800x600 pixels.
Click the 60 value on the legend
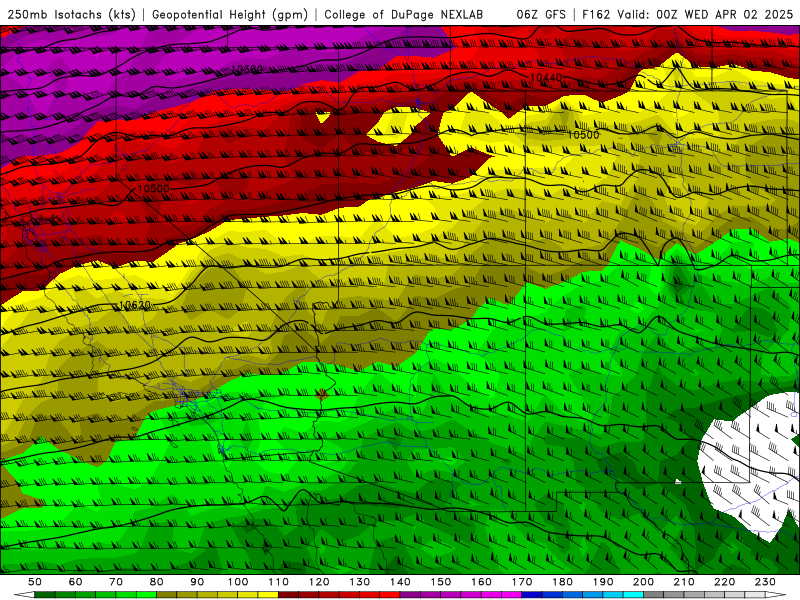[76, 582]
